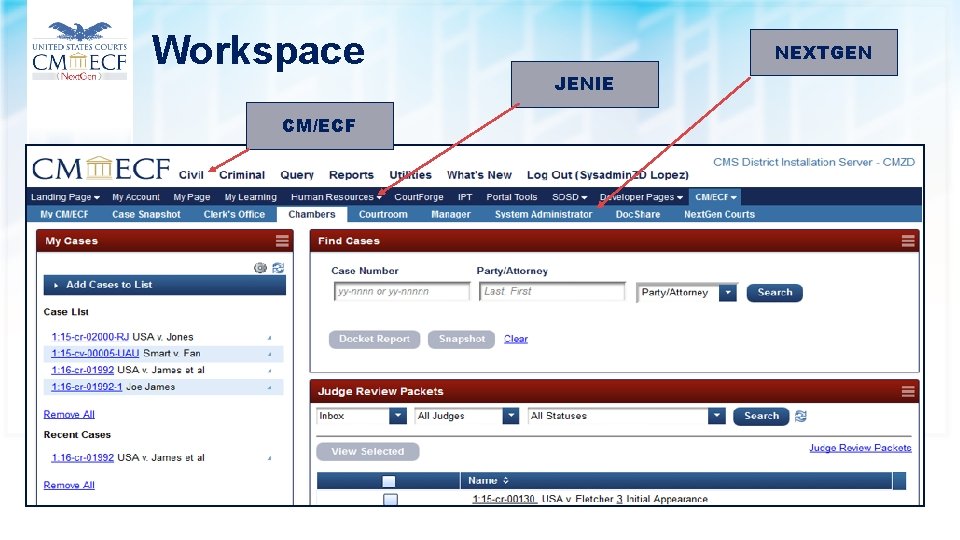Expand the Human Resources menu
The image size is (960, 540).
pos(336,197)
